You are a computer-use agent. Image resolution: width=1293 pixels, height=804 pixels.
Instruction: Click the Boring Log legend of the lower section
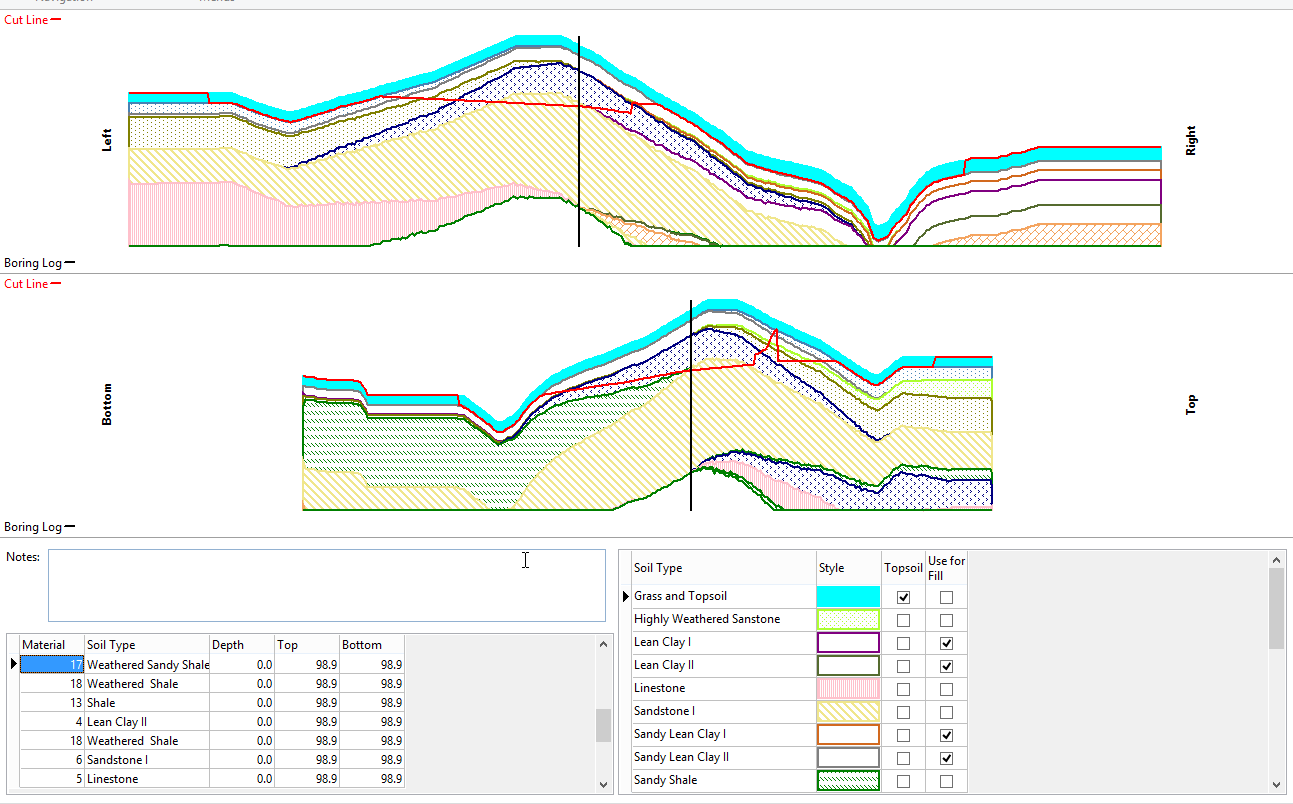pos(39,527)
